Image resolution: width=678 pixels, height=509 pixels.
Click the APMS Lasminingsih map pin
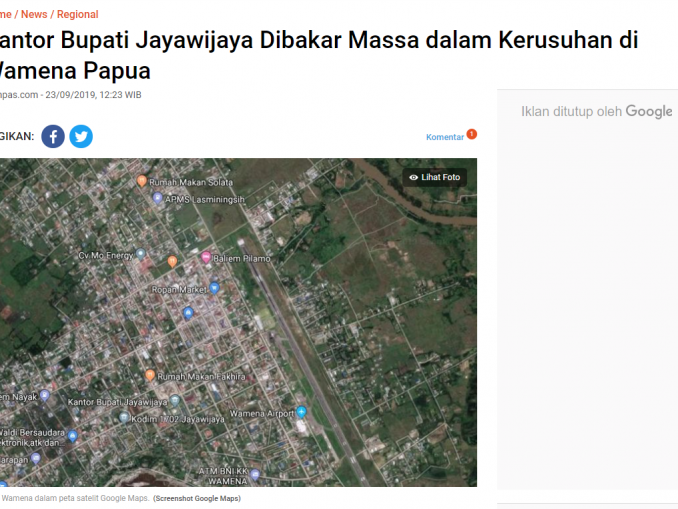pos(158,198)
